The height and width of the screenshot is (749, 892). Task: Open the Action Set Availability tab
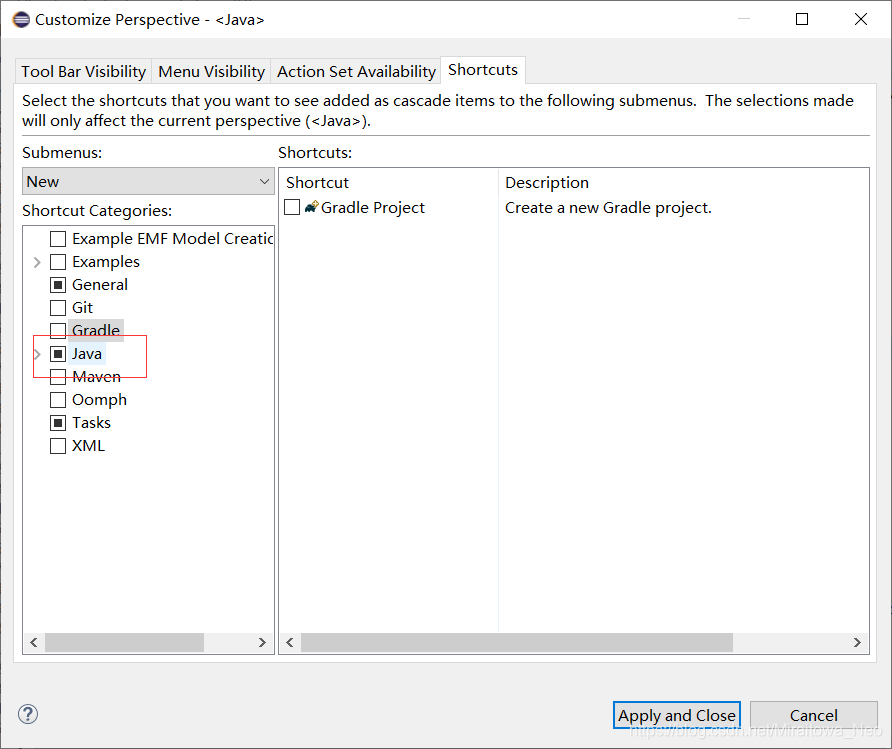(x=356, y=72)
